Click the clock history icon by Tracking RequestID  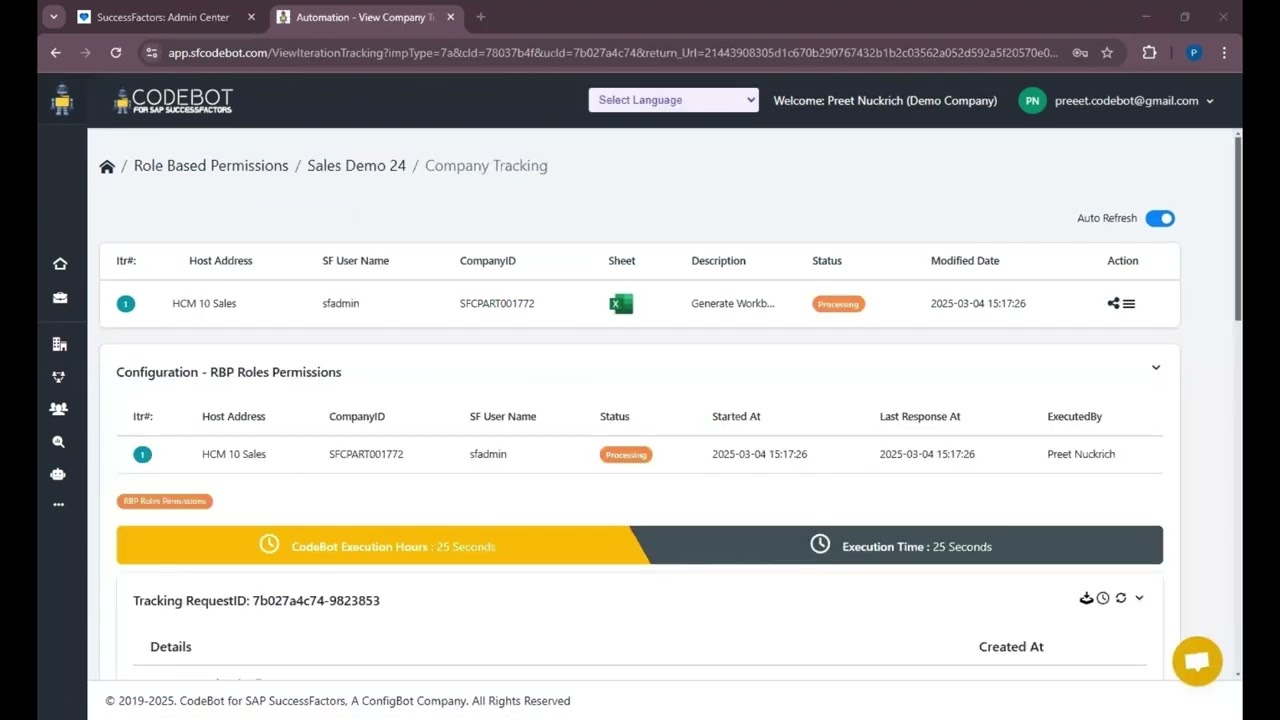[x=1103, y=598]
